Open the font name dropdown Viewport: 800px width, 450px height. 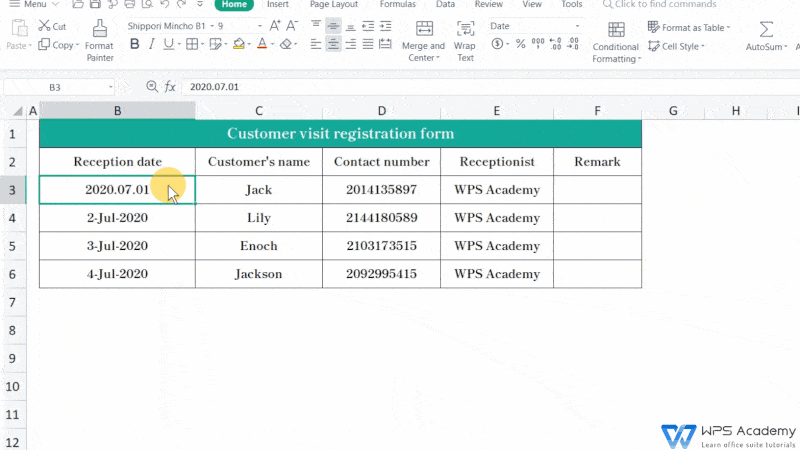[212, 26]
